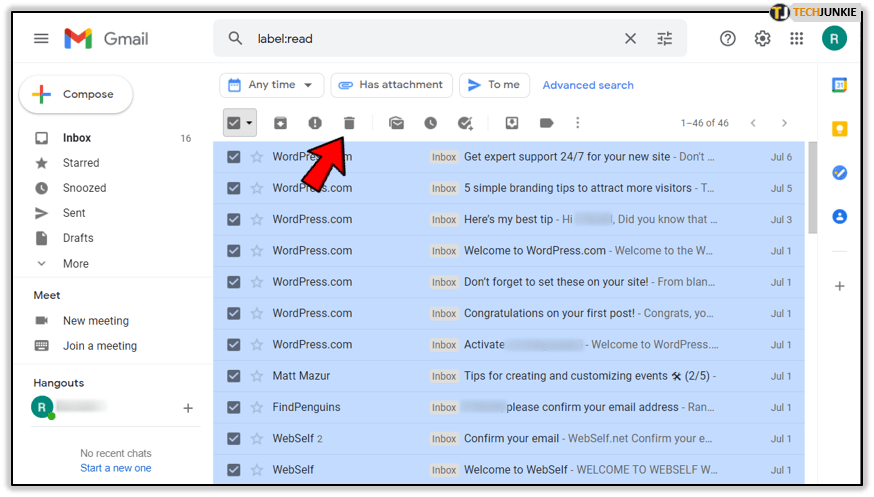
Task: Click the Archive icon in toolbar
Action: tap(281, 123)
